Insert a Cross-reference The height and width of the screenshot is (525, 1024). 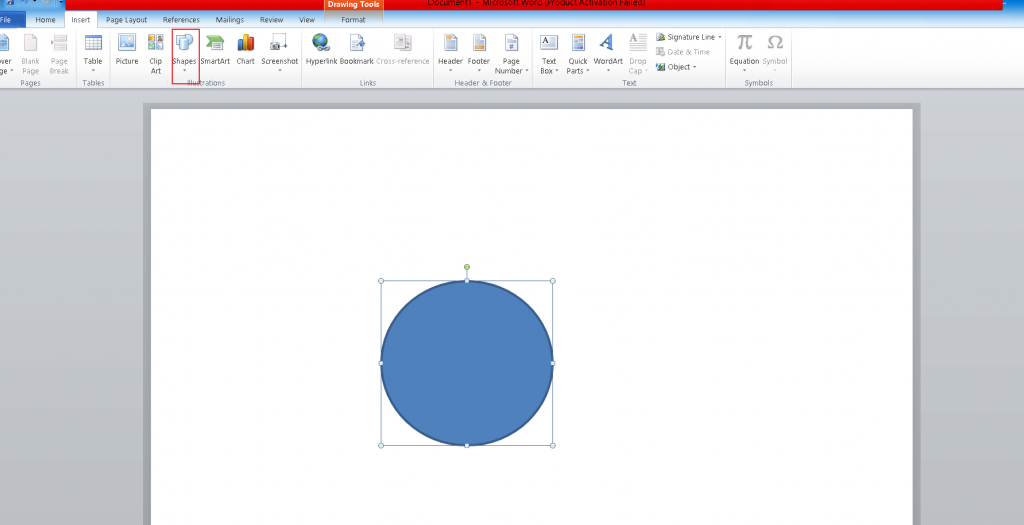point(402,50)
